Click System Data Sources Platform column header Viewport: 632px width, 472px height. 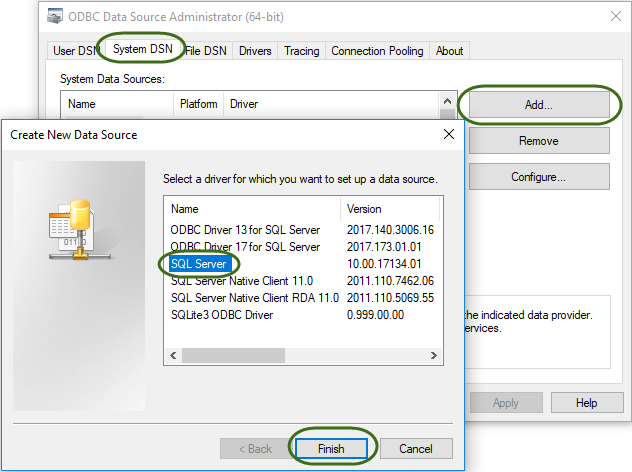199,104
